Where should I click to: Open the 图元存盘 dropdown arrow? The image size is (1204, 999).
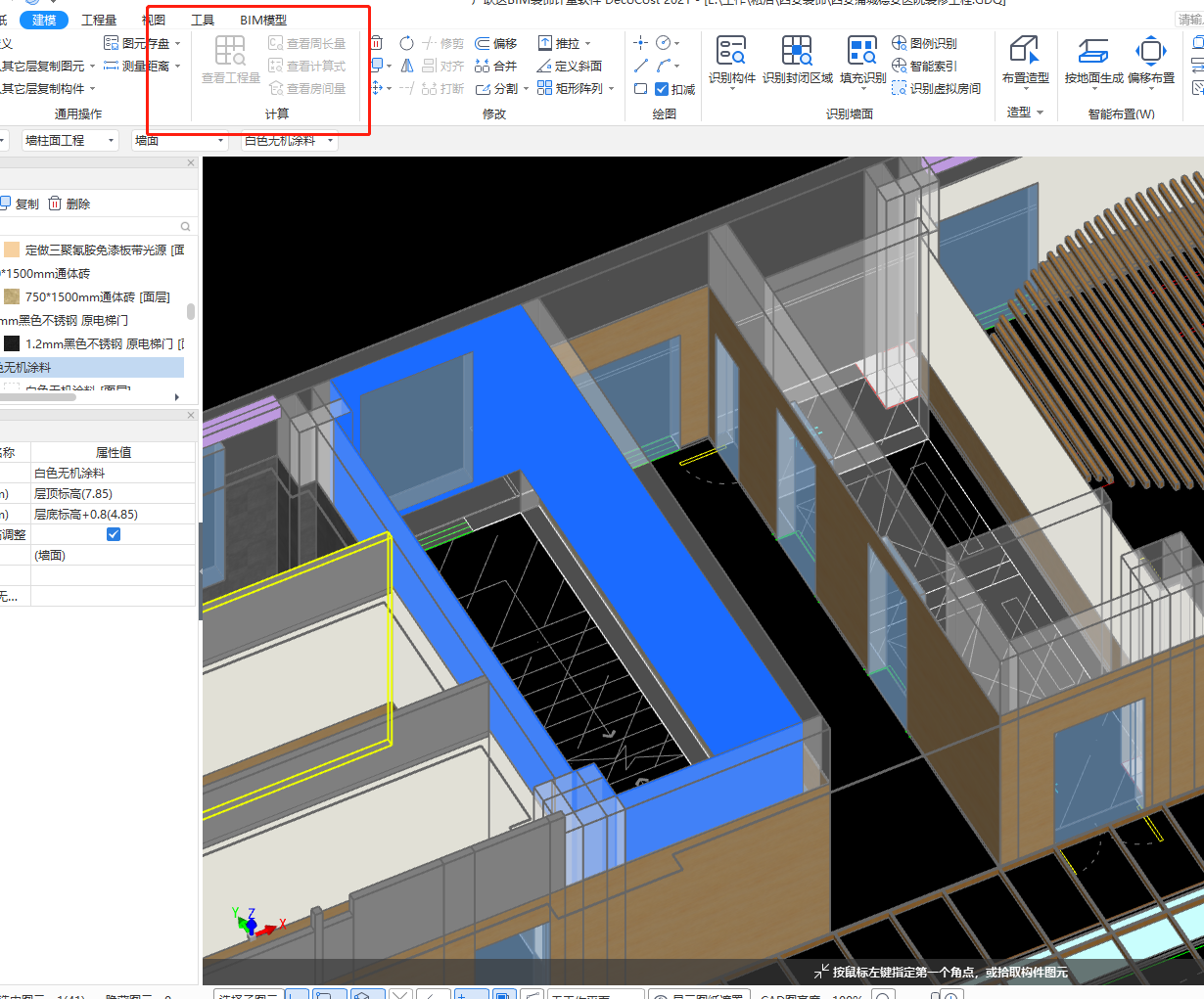tap(177, 43)
